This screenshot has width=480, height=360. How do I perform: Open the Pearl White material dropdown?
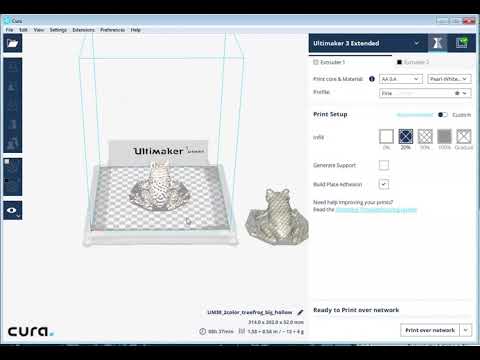pyautogui.click(x=449, y=79)
